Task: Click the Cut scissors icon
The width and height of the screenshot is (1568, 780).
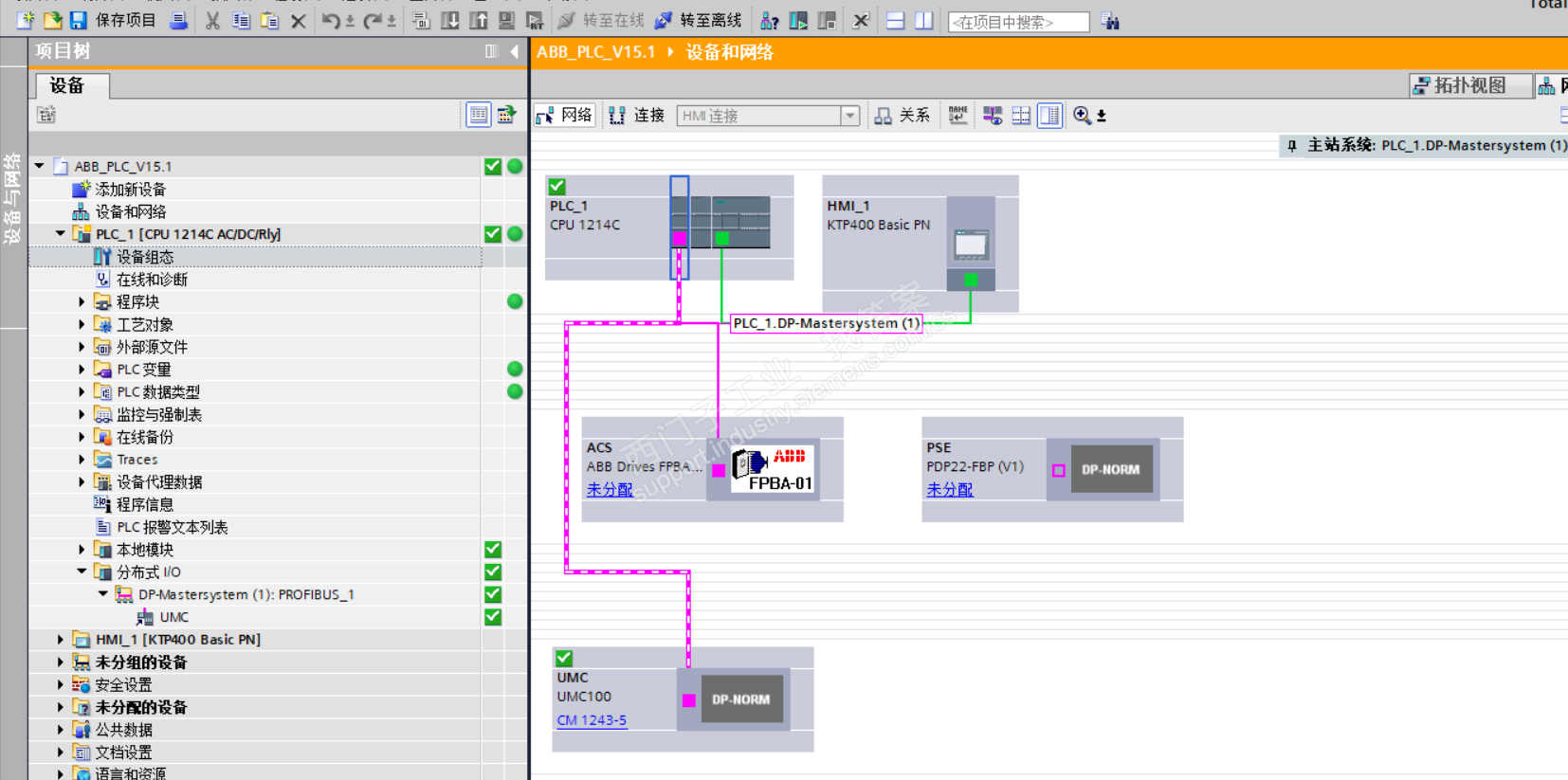Action: pyautogui.click(x=212, y=20)
